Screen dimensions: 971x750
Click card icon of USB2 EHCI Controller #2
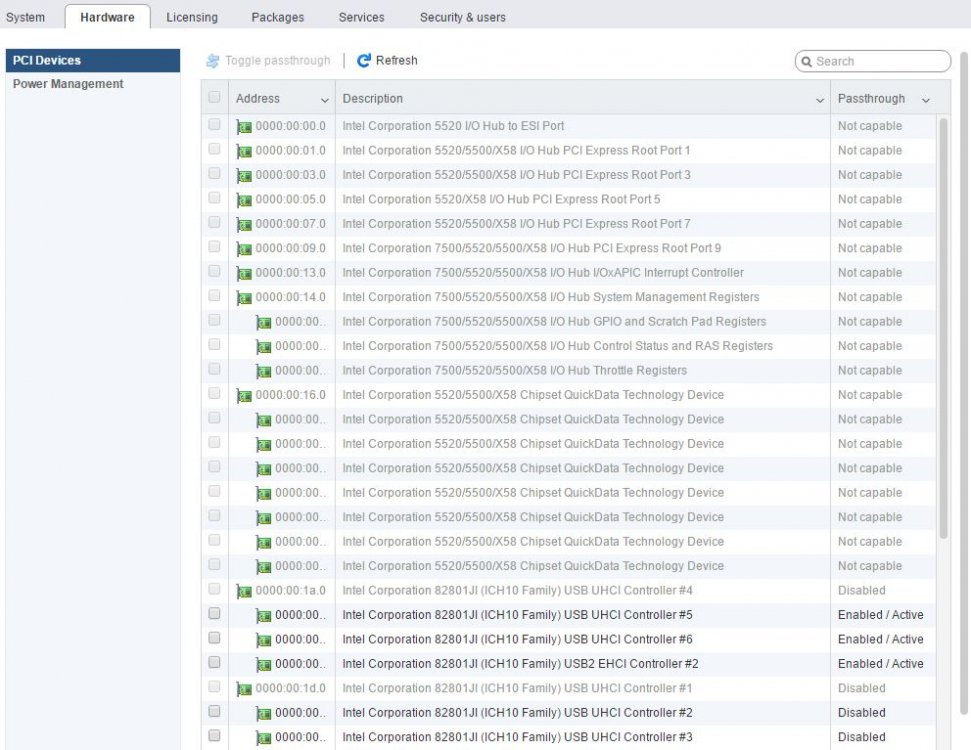(264, 665)
